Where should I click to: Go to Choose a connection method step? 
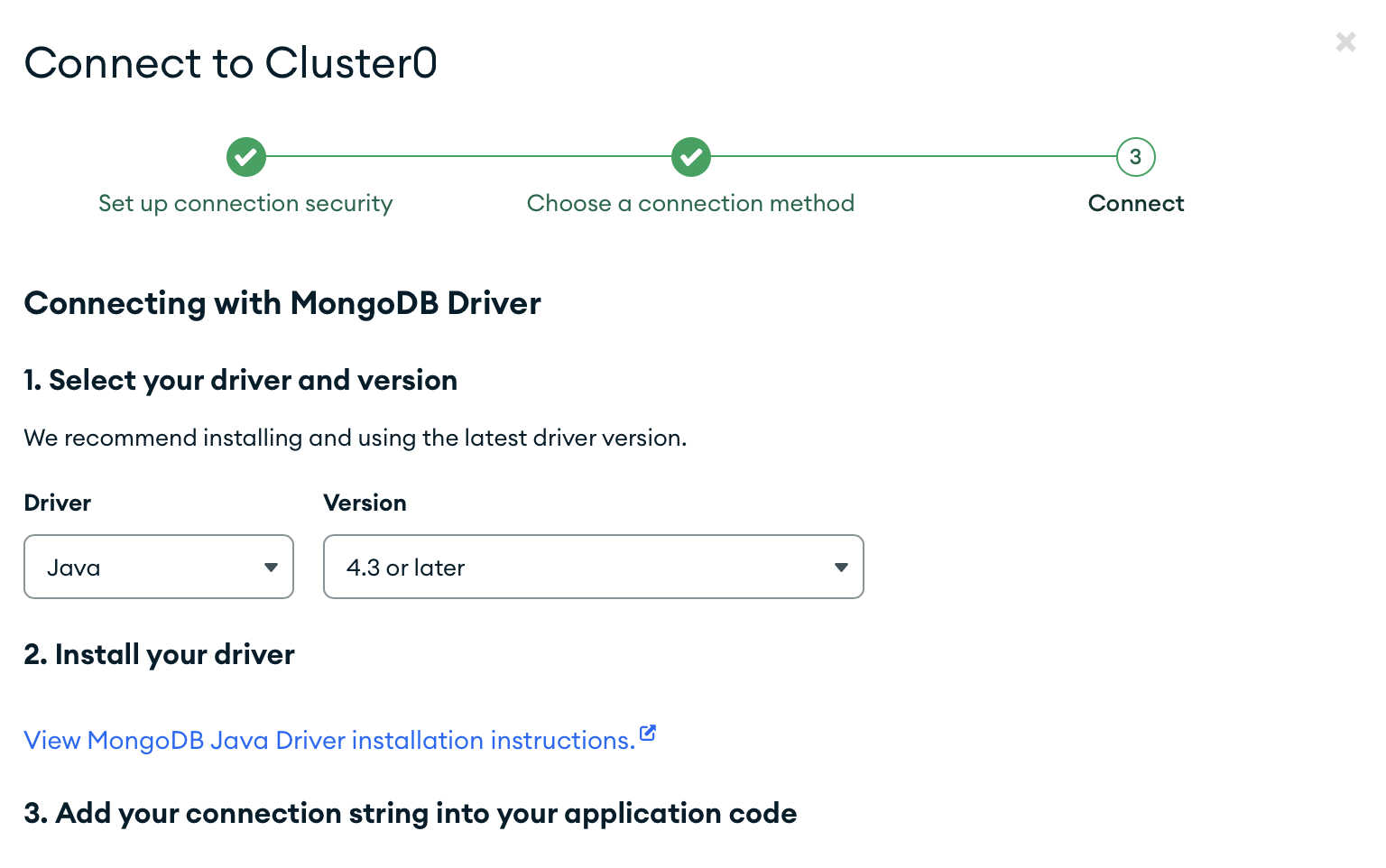690,204
